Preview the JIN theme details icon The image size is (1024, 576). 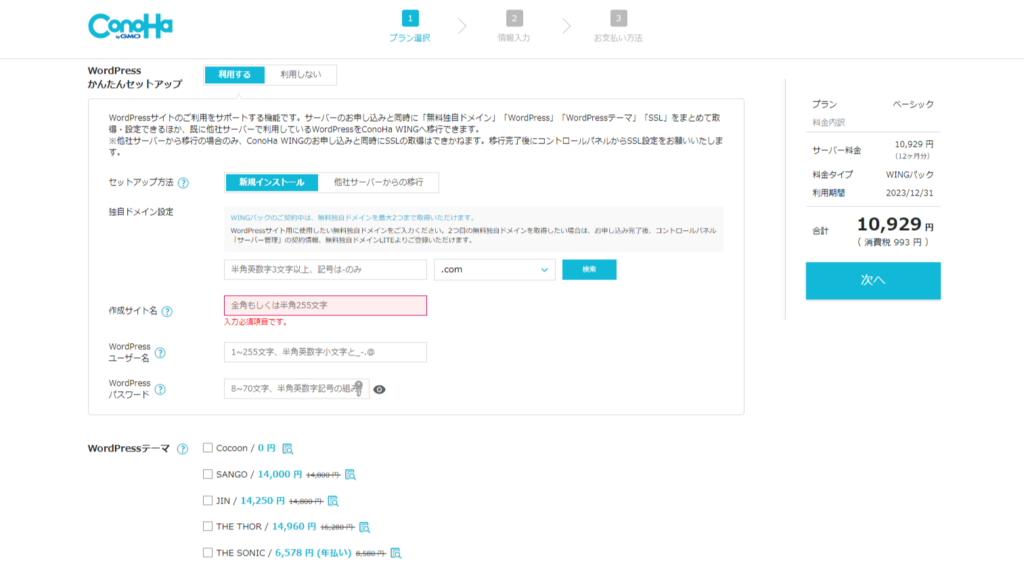pyautogui.click(x=333, y=501)
